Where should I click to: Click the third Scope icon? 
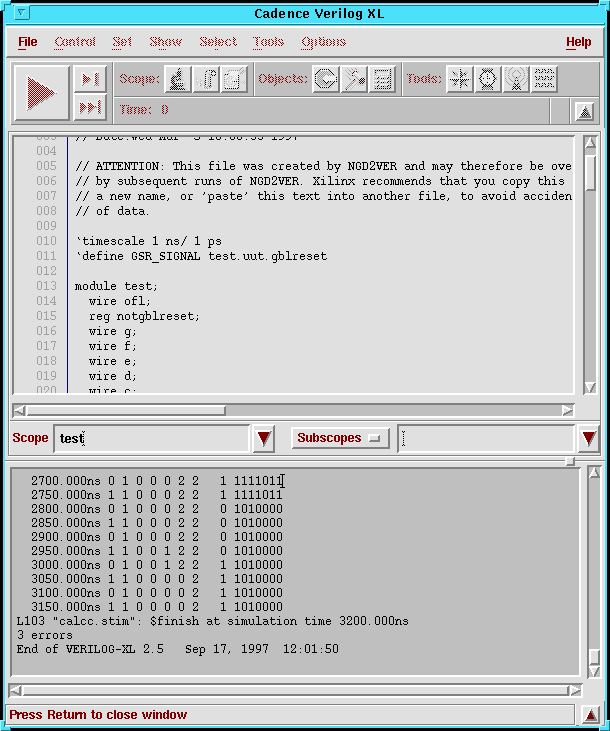tap(233, 79)
